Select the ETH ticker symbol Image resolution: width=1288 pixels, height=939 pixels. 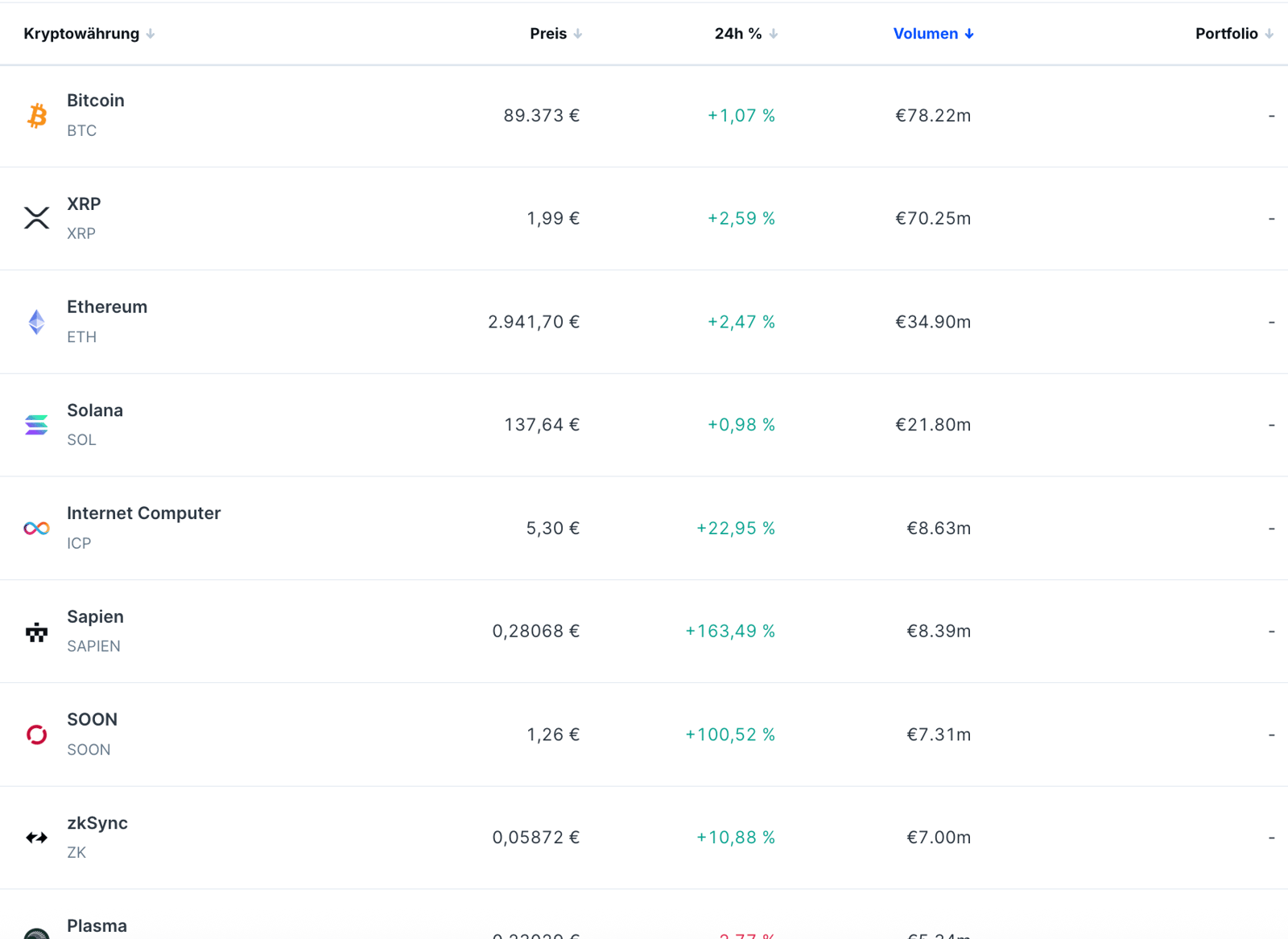(x=82, y=337)
